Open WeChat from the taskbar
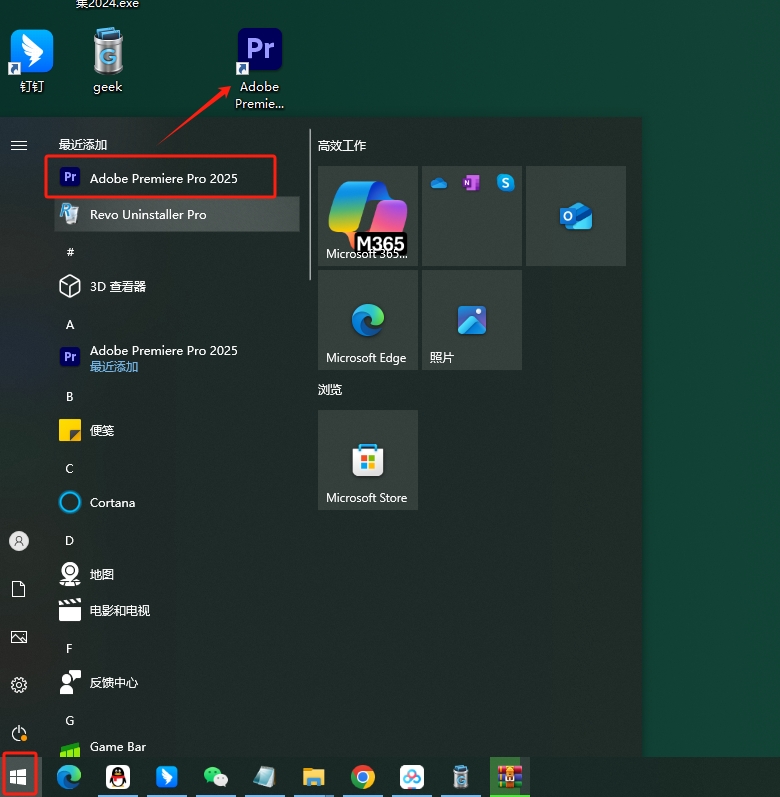The image size is (780, 797). click(x=215, y=777)
